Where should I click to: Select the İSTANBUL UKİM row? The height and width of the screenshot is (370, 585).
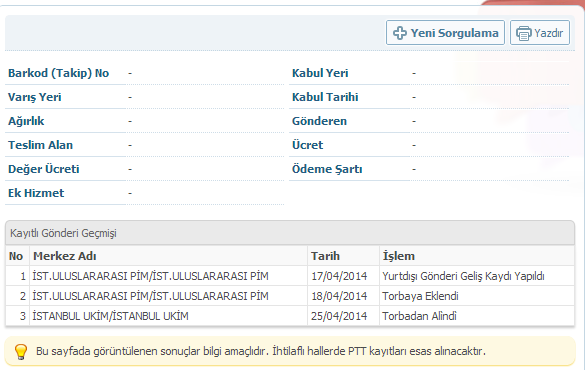tap(290, 316)
